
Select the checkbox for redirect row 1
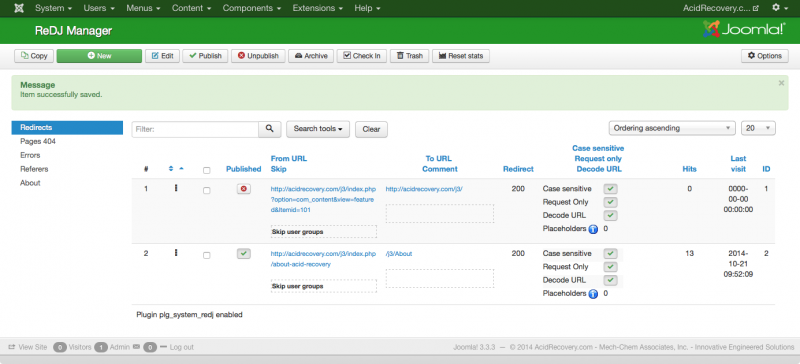(207, 190)
